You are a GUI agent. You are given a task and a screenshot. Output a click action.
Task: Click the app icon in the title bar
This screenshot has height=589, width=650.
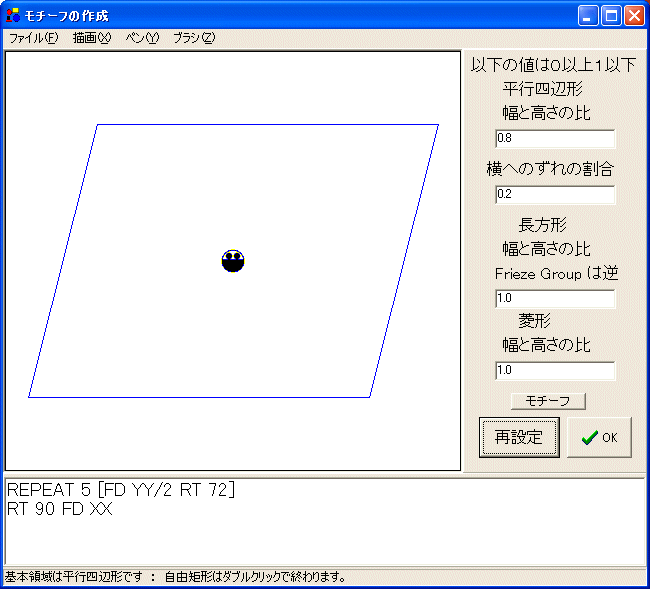coord(13,15)
